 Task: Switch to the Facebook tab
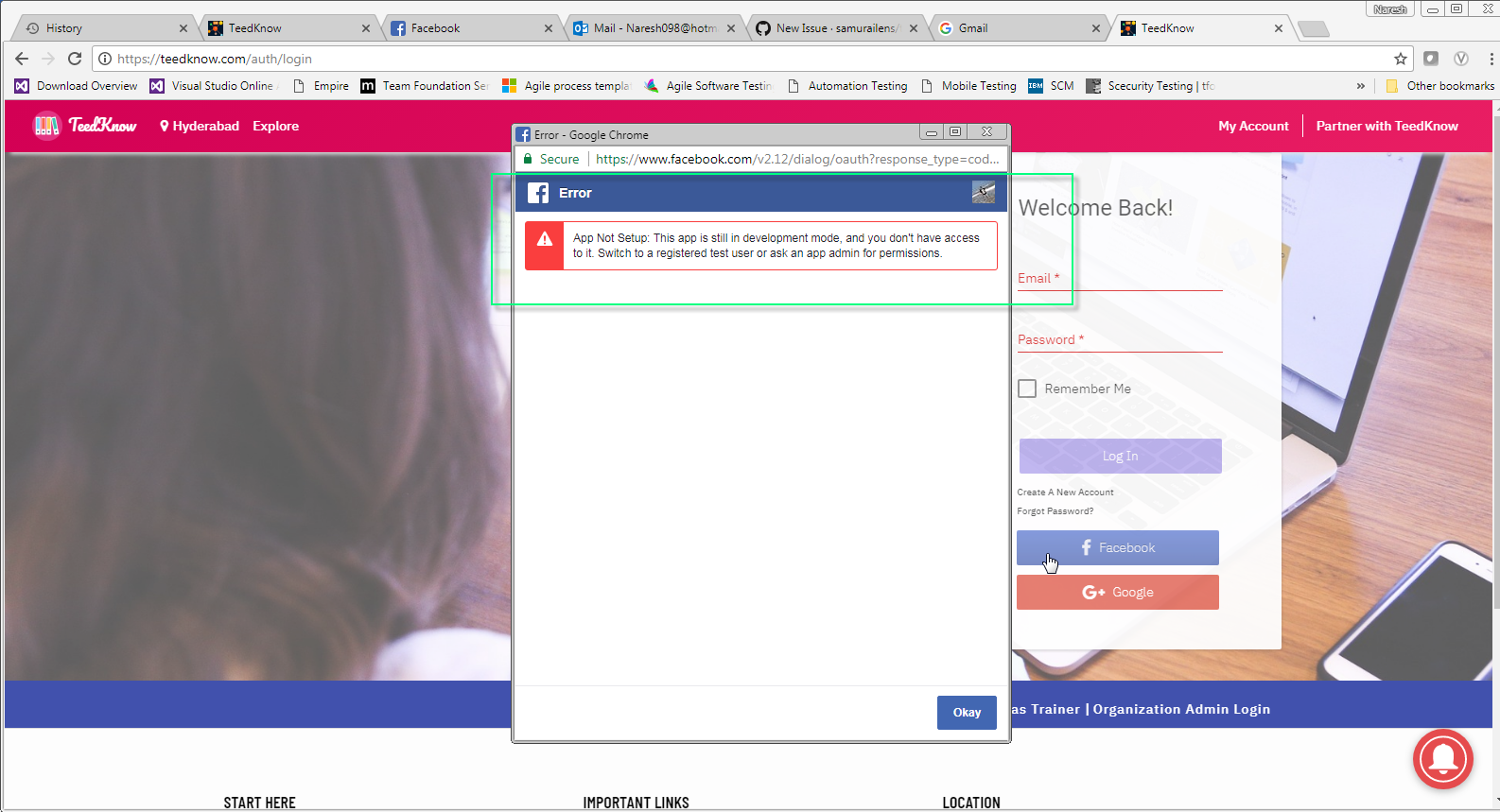pyautogui.click(x=471, y=28)
